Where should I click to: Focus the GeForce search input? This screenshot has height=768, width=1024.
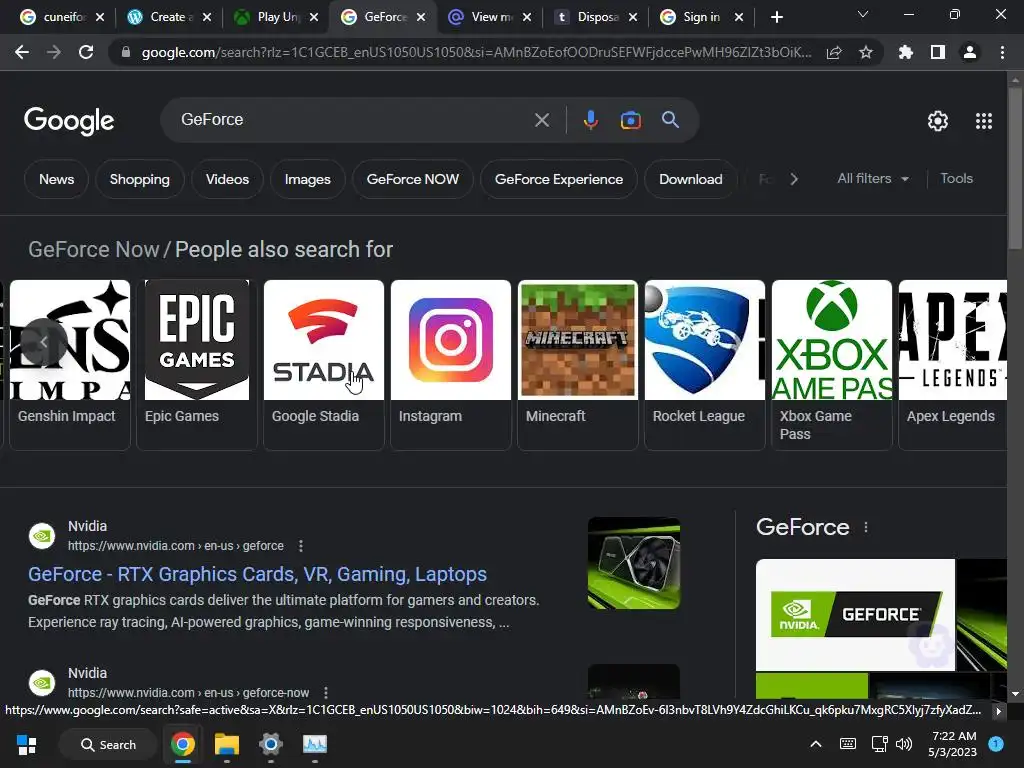coord(353,120)
